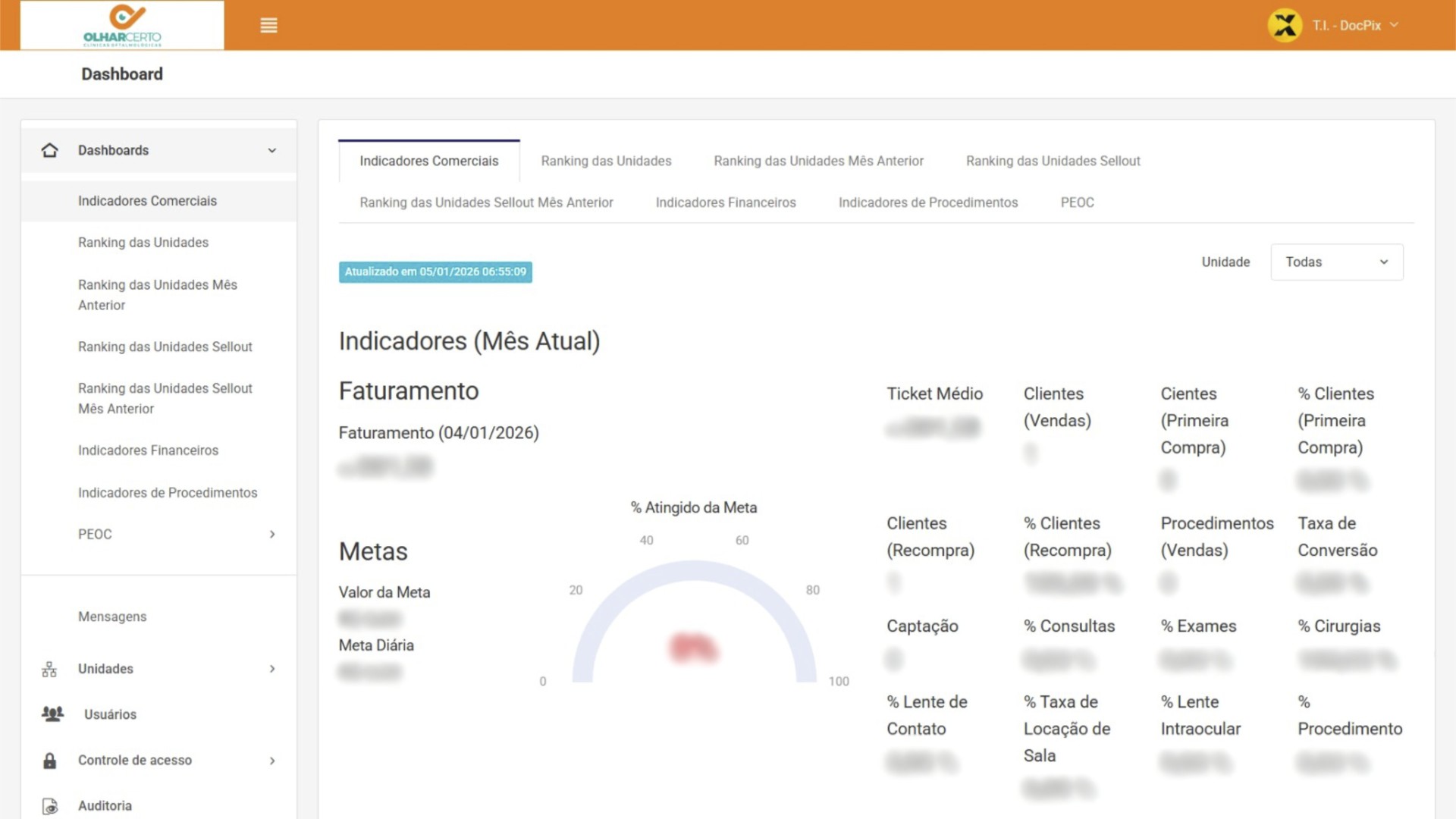Expand the PEOC sidebar submenu arrow
The width and height of the screenshot is (1456, 819).
coord(272,535)
